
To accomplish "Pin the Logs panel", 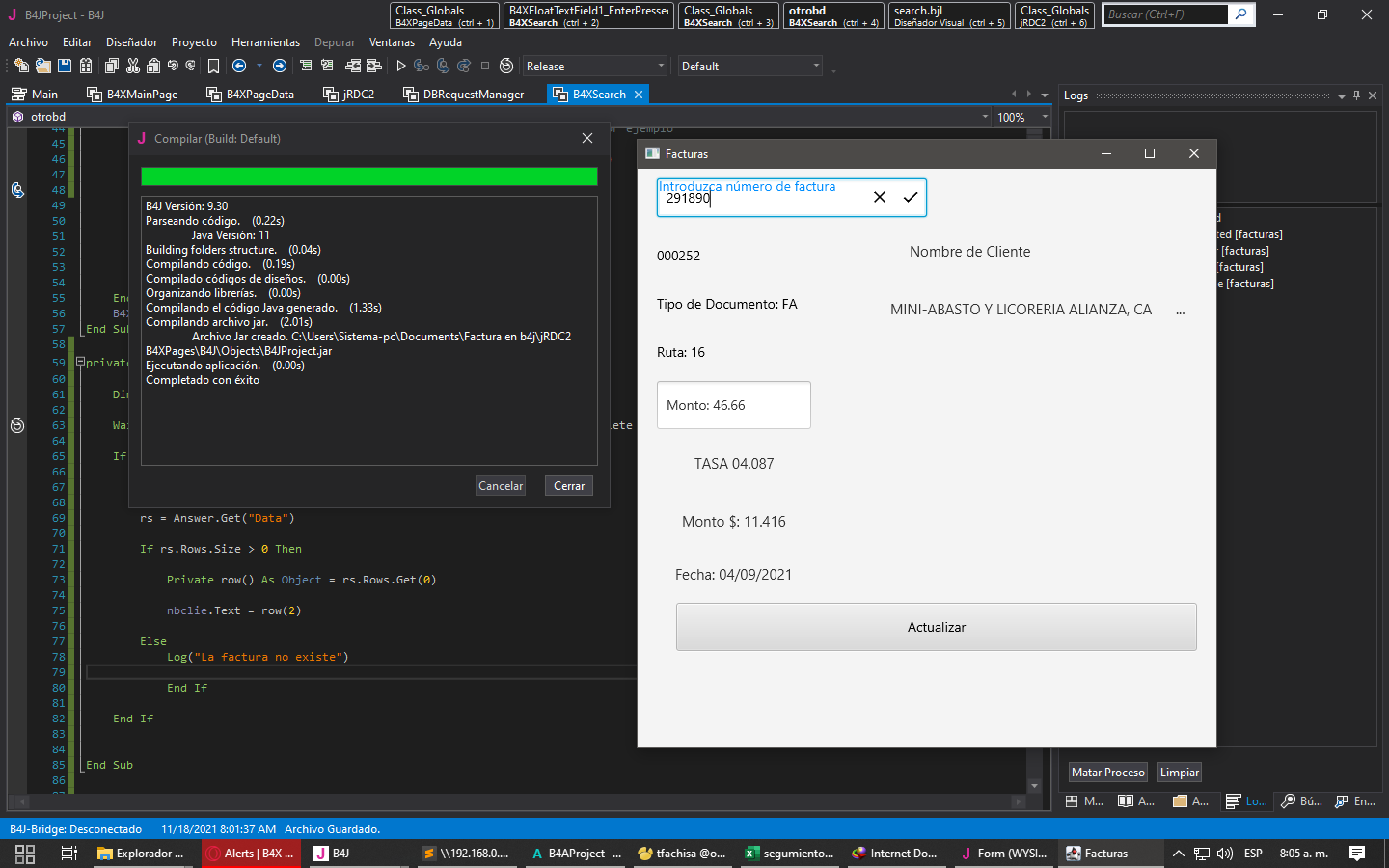I will pyautogui.click(x=1357, y=95).
